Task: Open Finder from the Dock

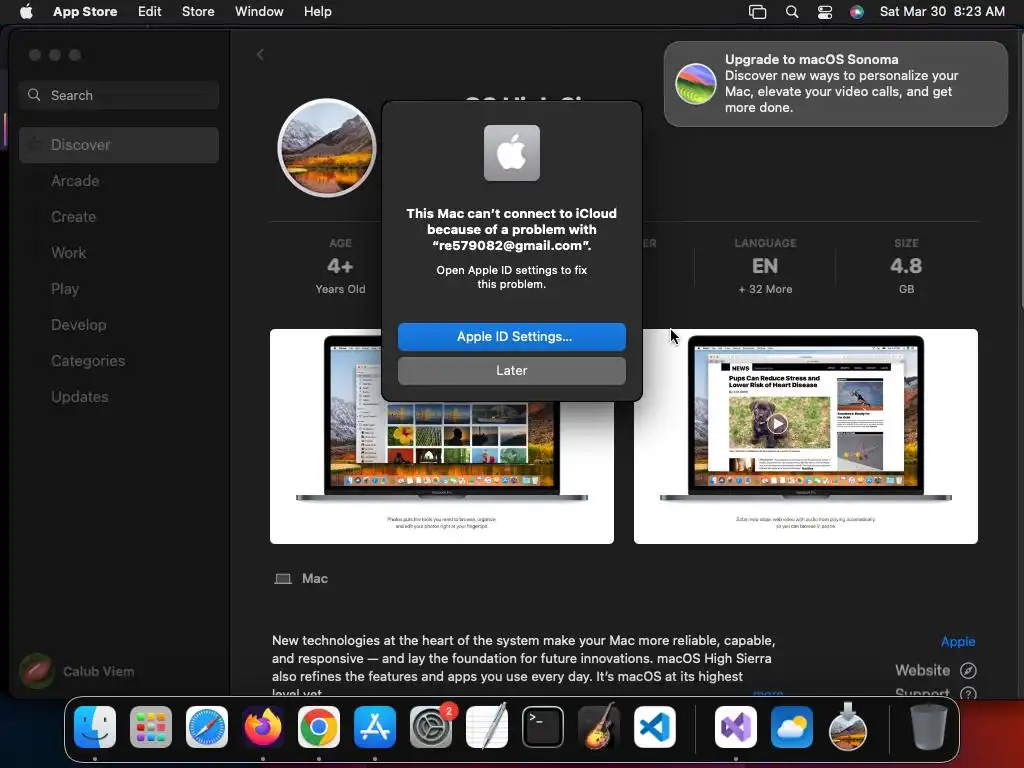Action: 95,727
